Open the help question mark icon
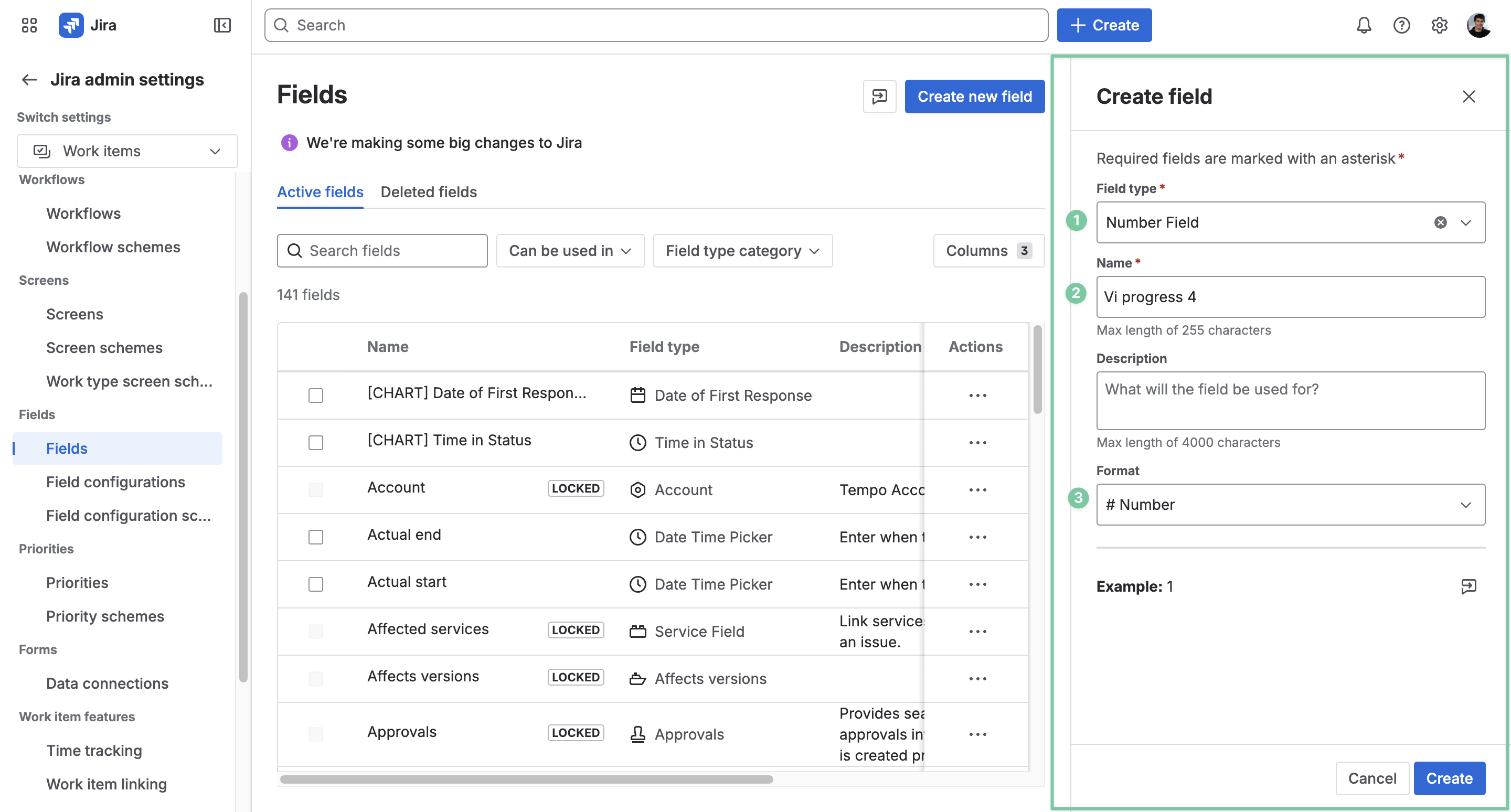Screen dimensions: 1511x812 (1401, 25)
